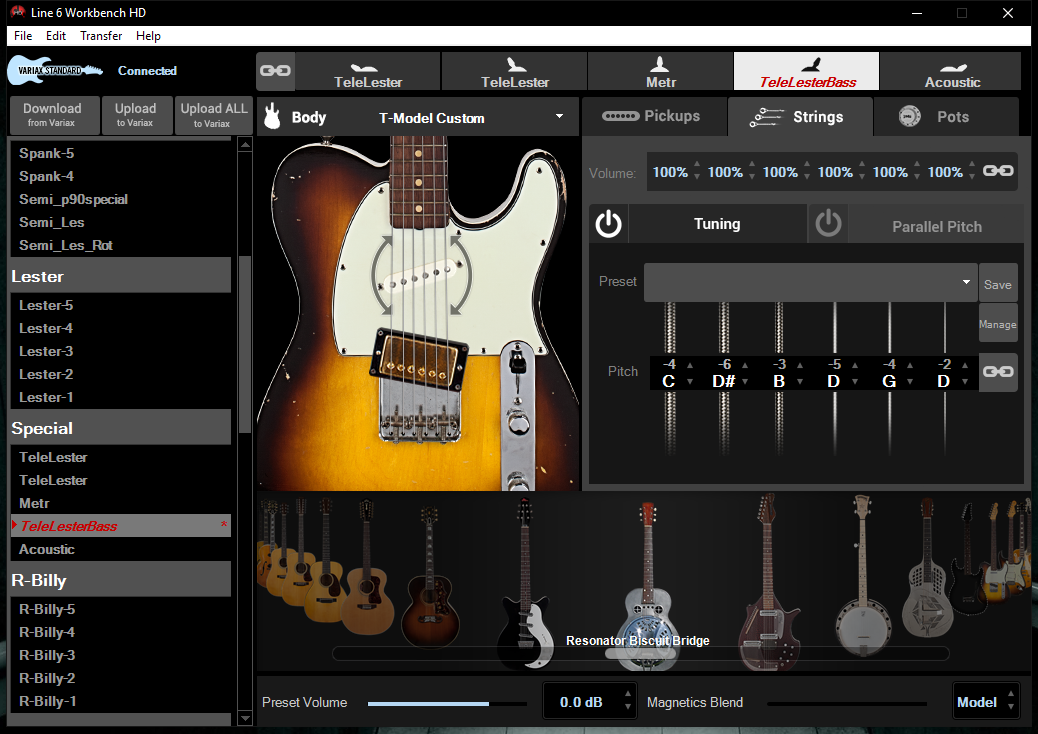1038x734 pixels.
Task: Click the pitch link-all-strings chain icon
Action: [998, 371]
